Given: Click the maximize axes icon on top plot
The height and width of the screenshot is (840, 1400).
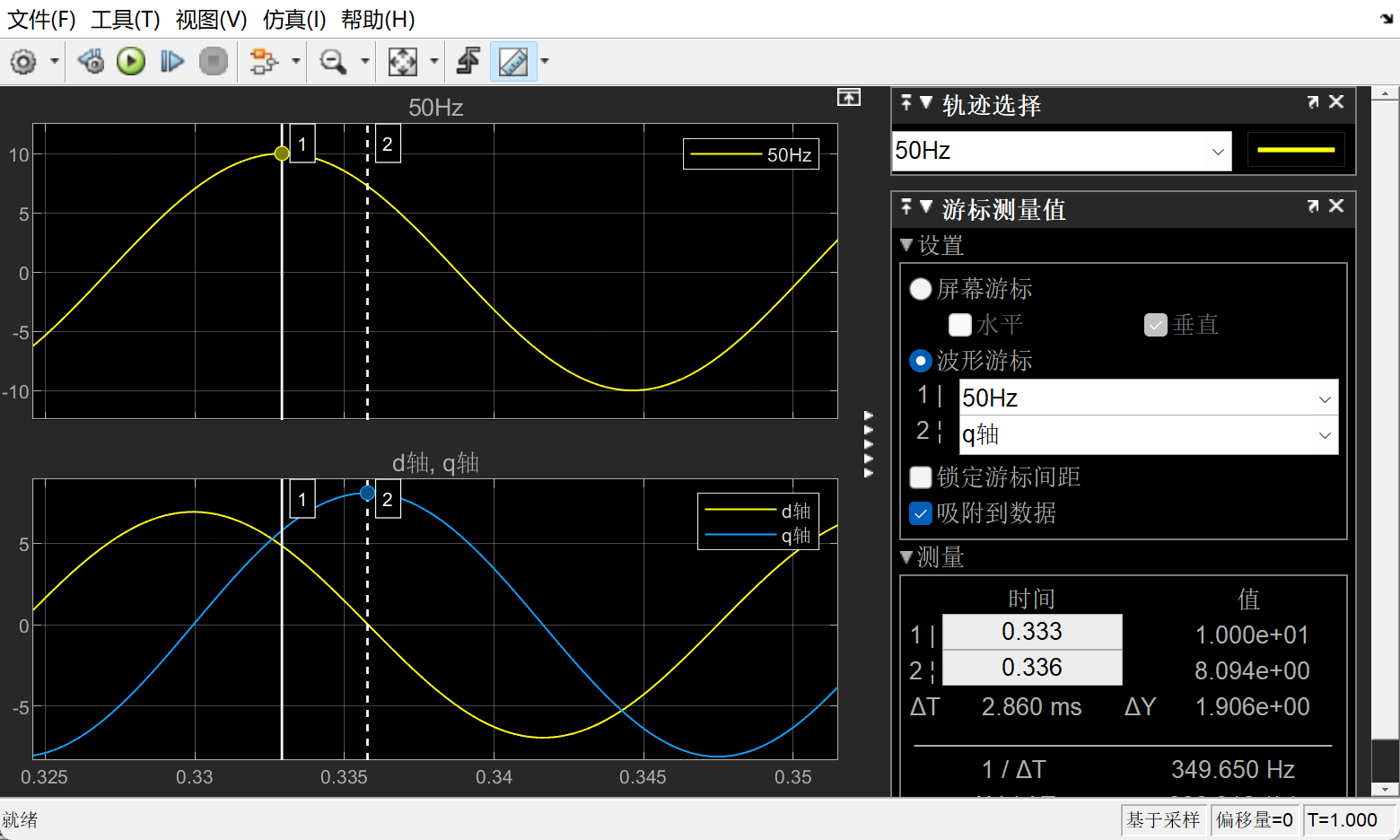Looking at the screenshot, I should coord(849,97).
